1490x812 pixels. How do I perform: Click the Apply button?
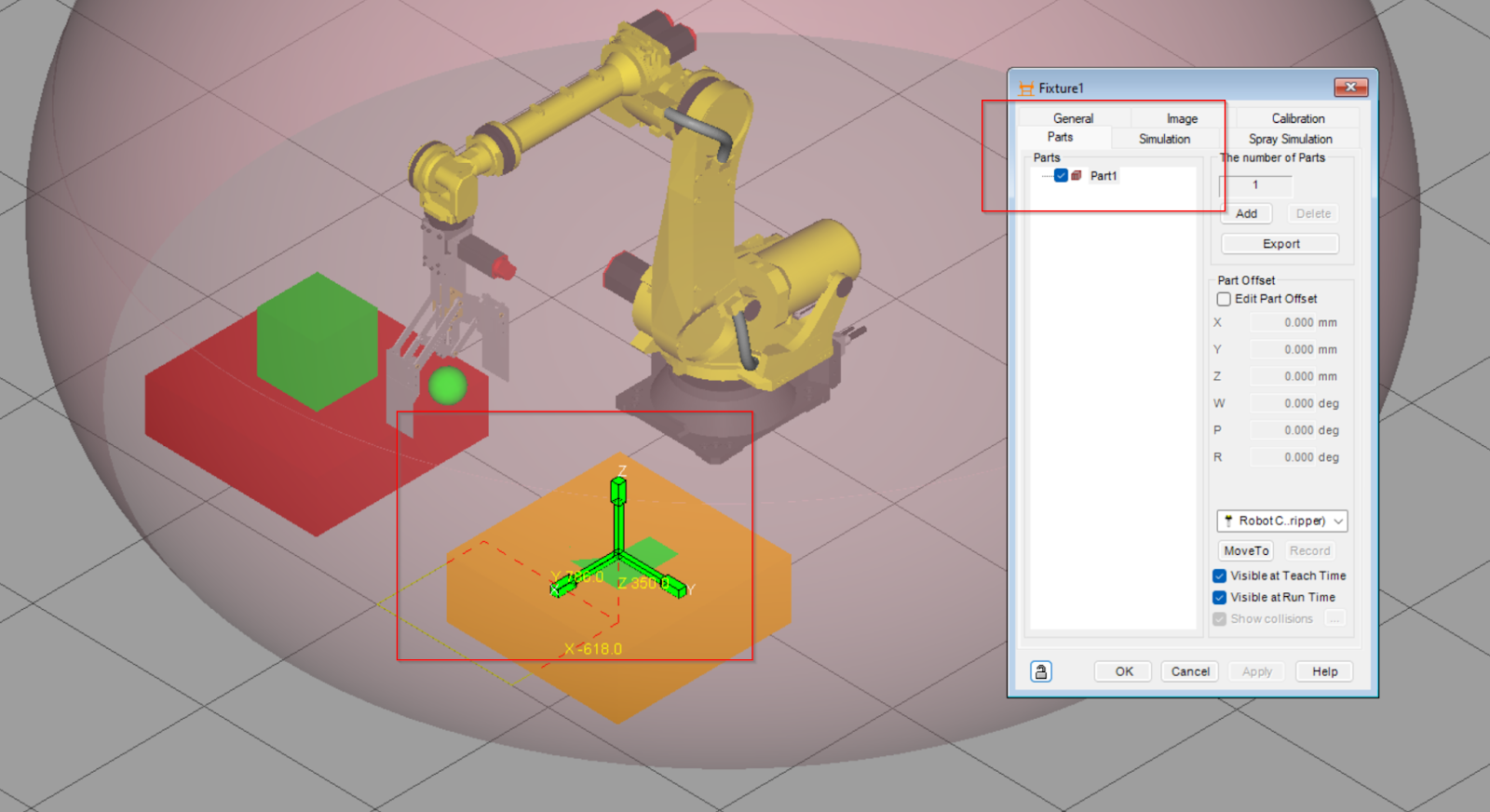point(1256,671)
